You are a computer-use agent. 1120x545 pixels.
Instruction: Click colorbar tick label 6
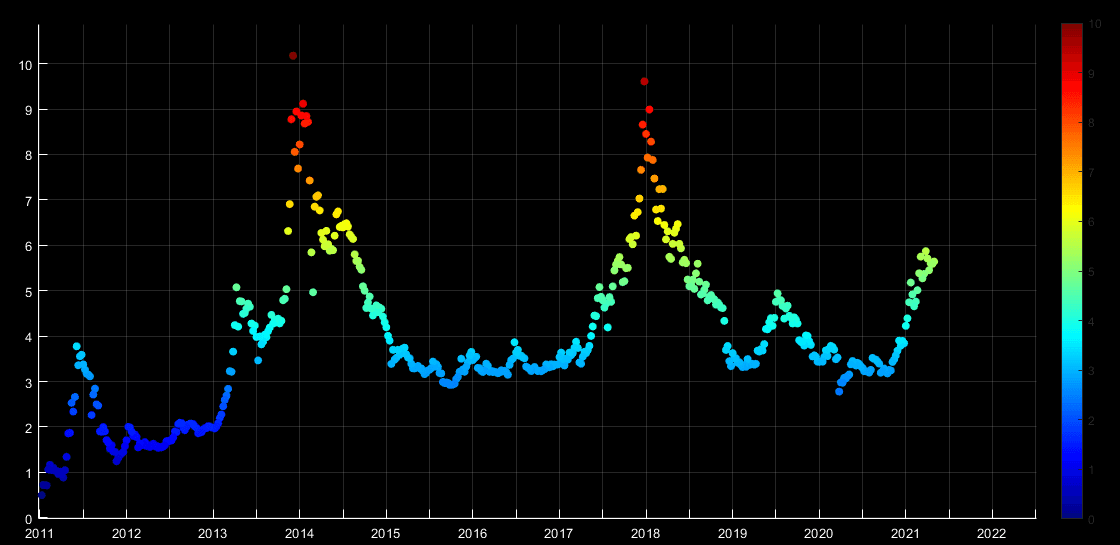pos(1091,222)
